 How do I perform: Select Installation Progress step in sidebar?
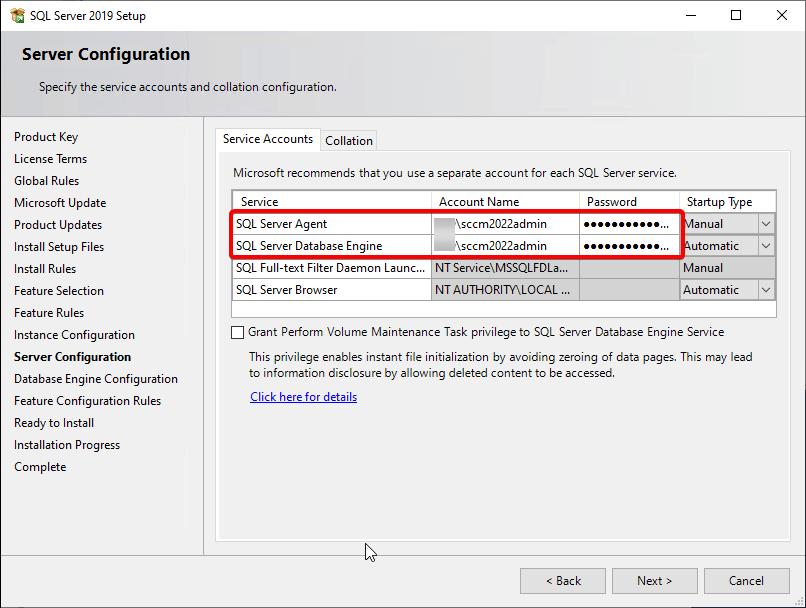coord(67,446)
